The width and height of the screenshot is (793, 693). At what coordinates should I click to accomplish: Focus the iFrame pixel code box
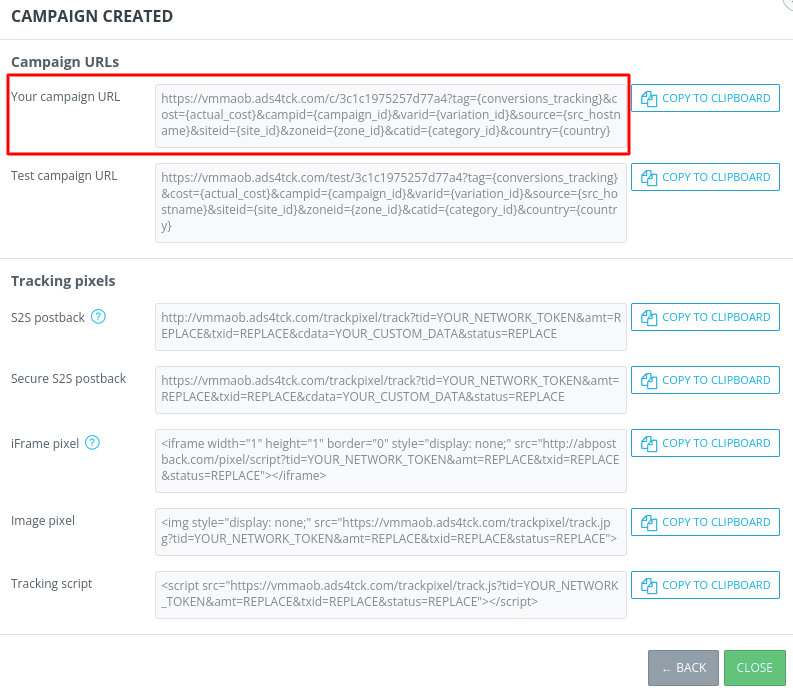click(391, 460)
